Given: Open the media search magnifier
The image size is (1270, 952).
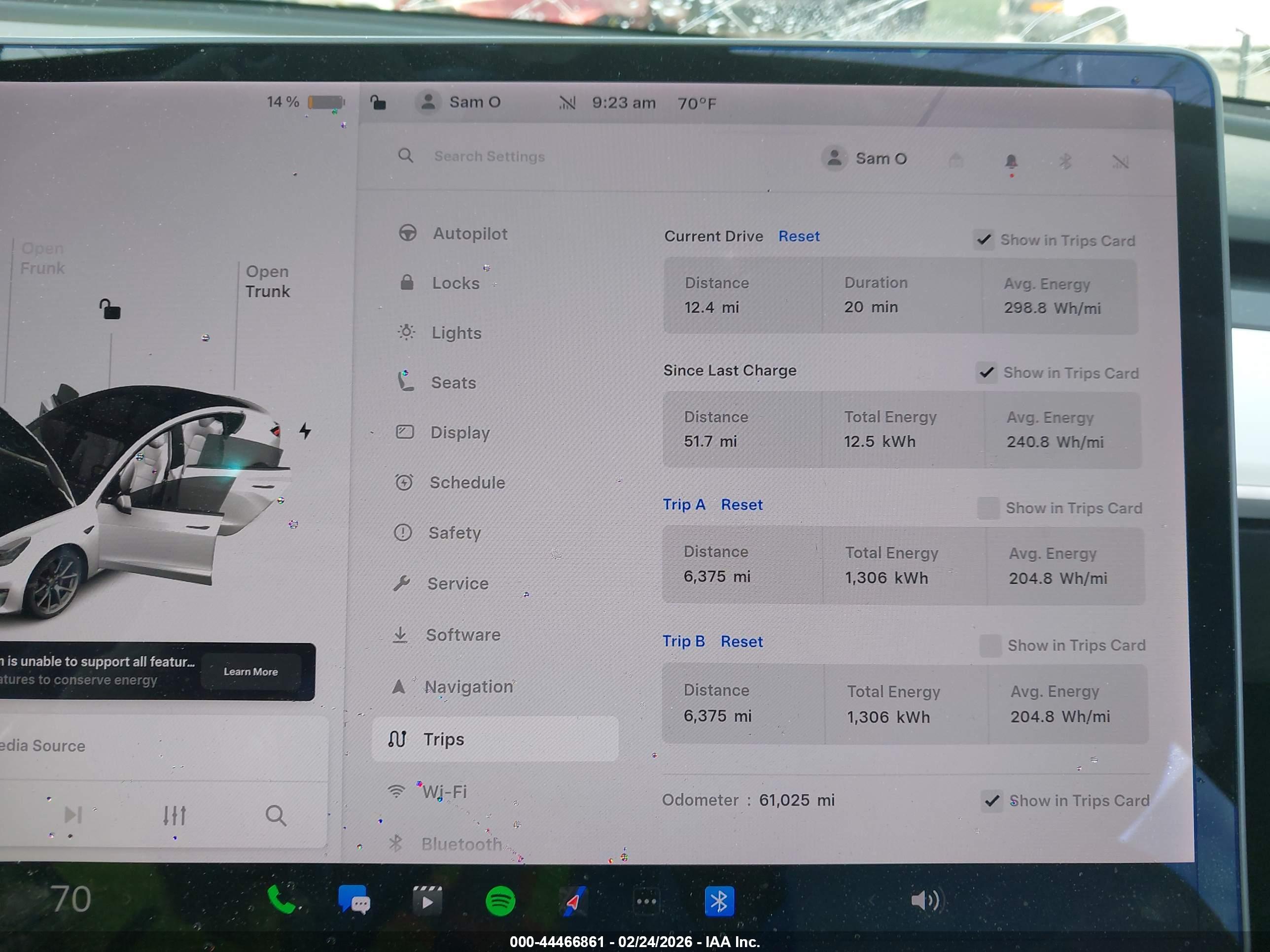Looking at the screenshot, I should pos(276,815).
